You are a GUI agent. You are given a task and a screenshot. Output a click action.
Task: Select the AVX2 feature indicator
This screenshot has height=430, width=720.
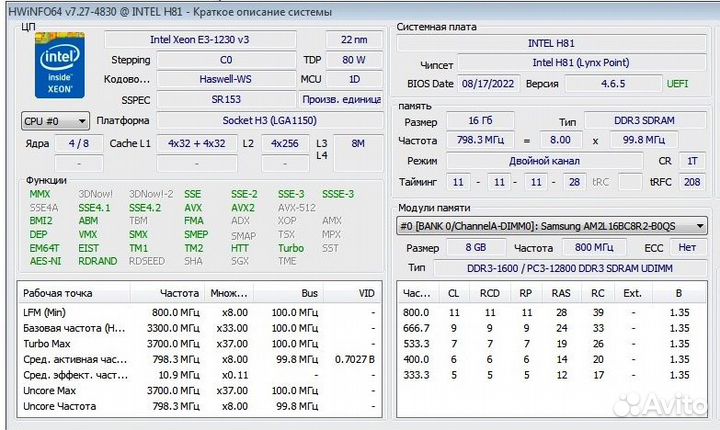coord(242,207)
